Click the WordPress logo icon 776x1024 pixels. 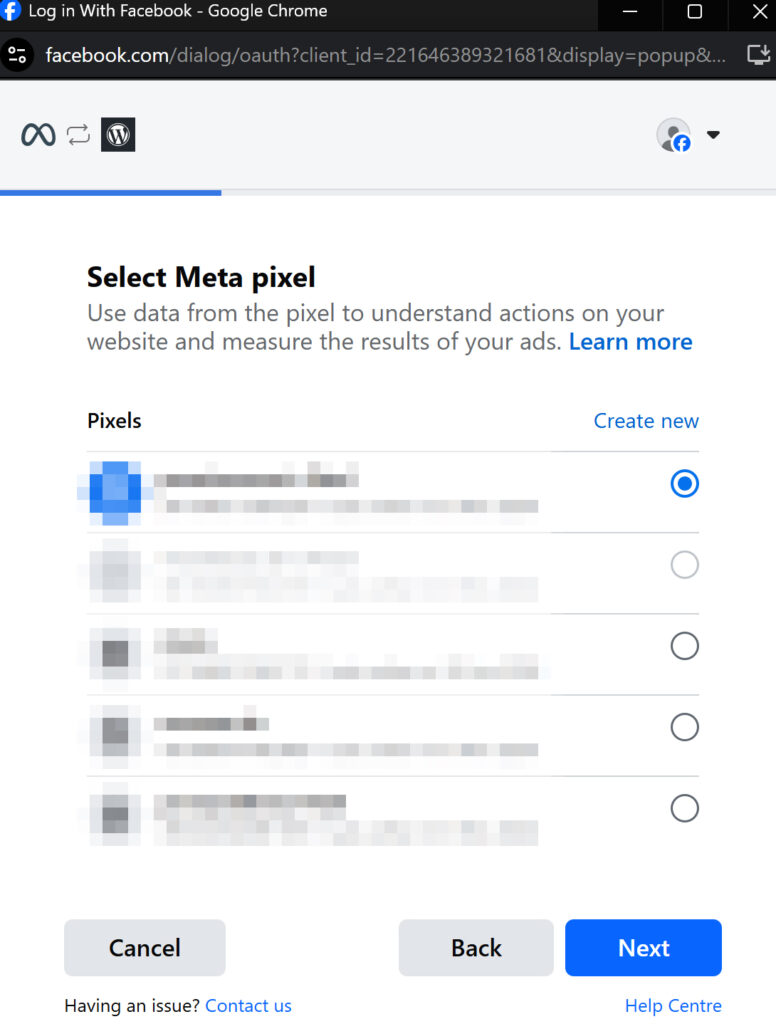coord(118,134)
